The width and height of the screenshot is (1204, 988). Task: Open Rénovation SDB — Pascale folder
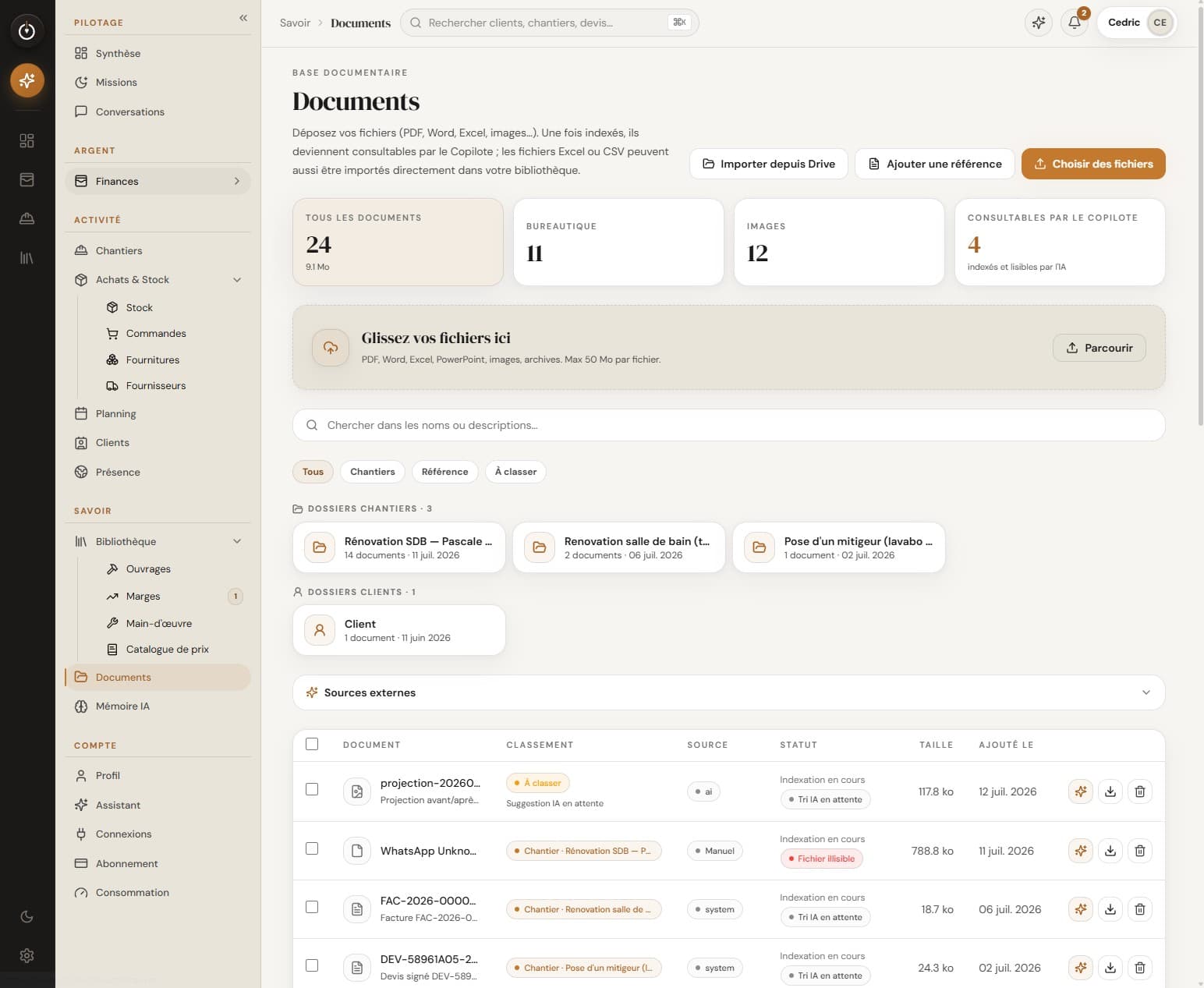tap(399, 547)
